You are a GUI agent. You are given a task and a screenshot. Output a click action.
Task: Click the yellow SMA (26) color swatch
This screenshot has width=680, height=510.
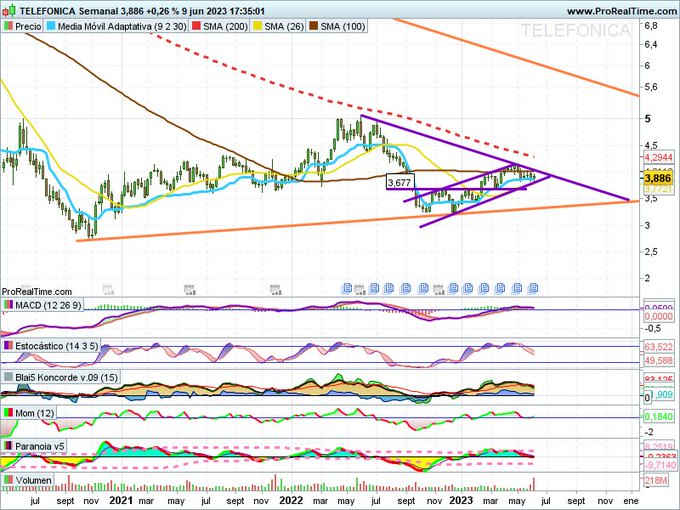258,26
